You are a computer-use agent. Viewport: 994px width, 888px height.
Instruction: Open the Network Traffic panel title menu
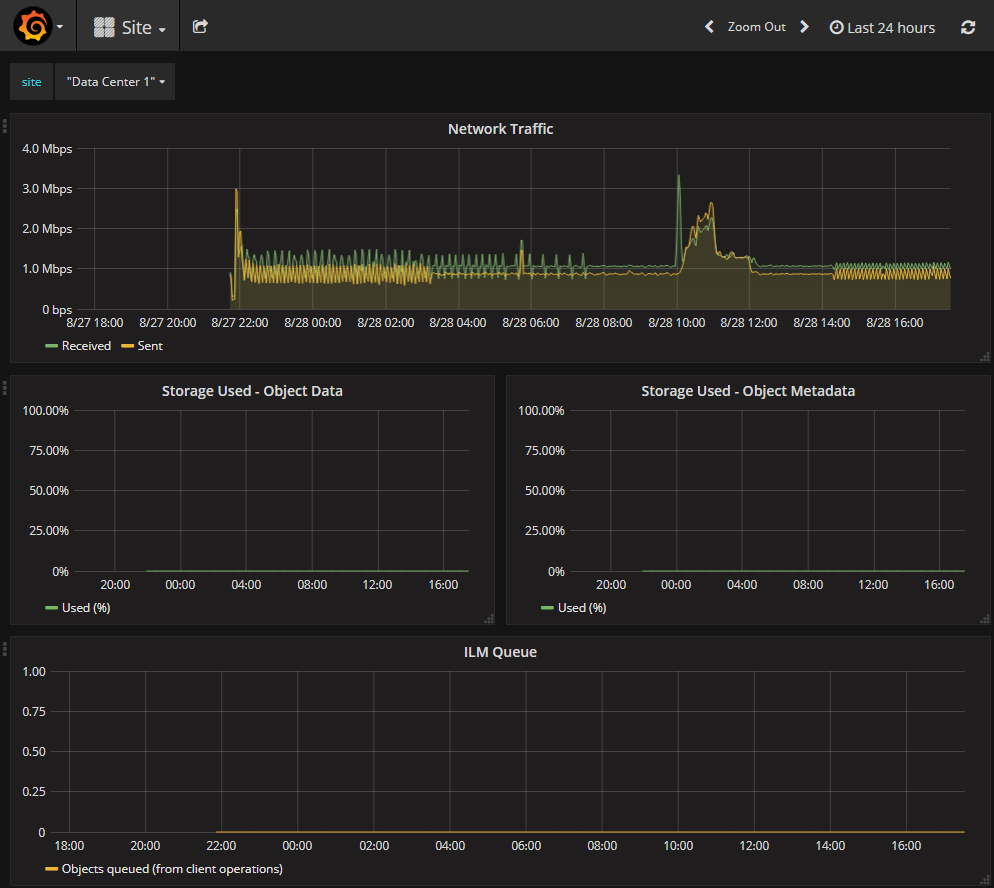click(500, 129)
